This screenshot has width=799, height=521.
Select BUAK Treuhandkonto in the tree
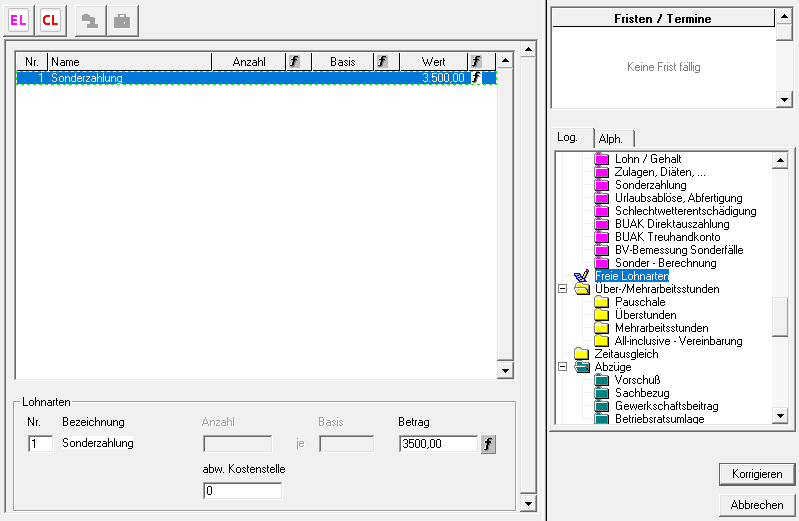(661, 237)
